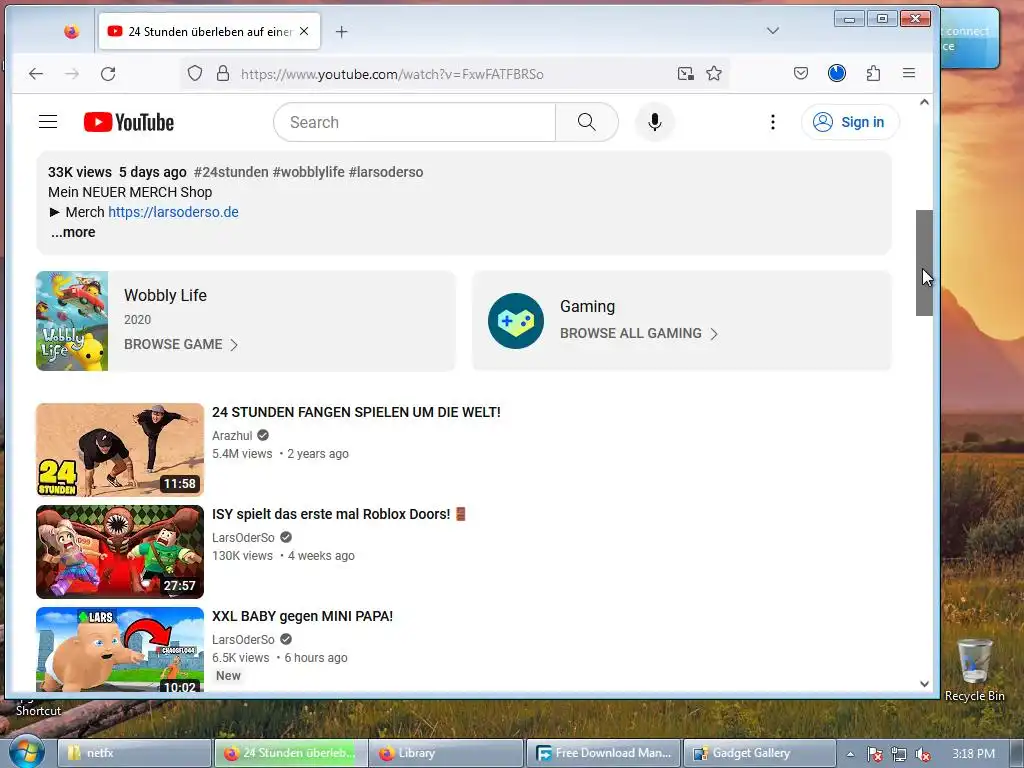Switch to Gadget Gallery taskbar item
The height and width of the screenshot is (768, 1024).
click(760, 753)
